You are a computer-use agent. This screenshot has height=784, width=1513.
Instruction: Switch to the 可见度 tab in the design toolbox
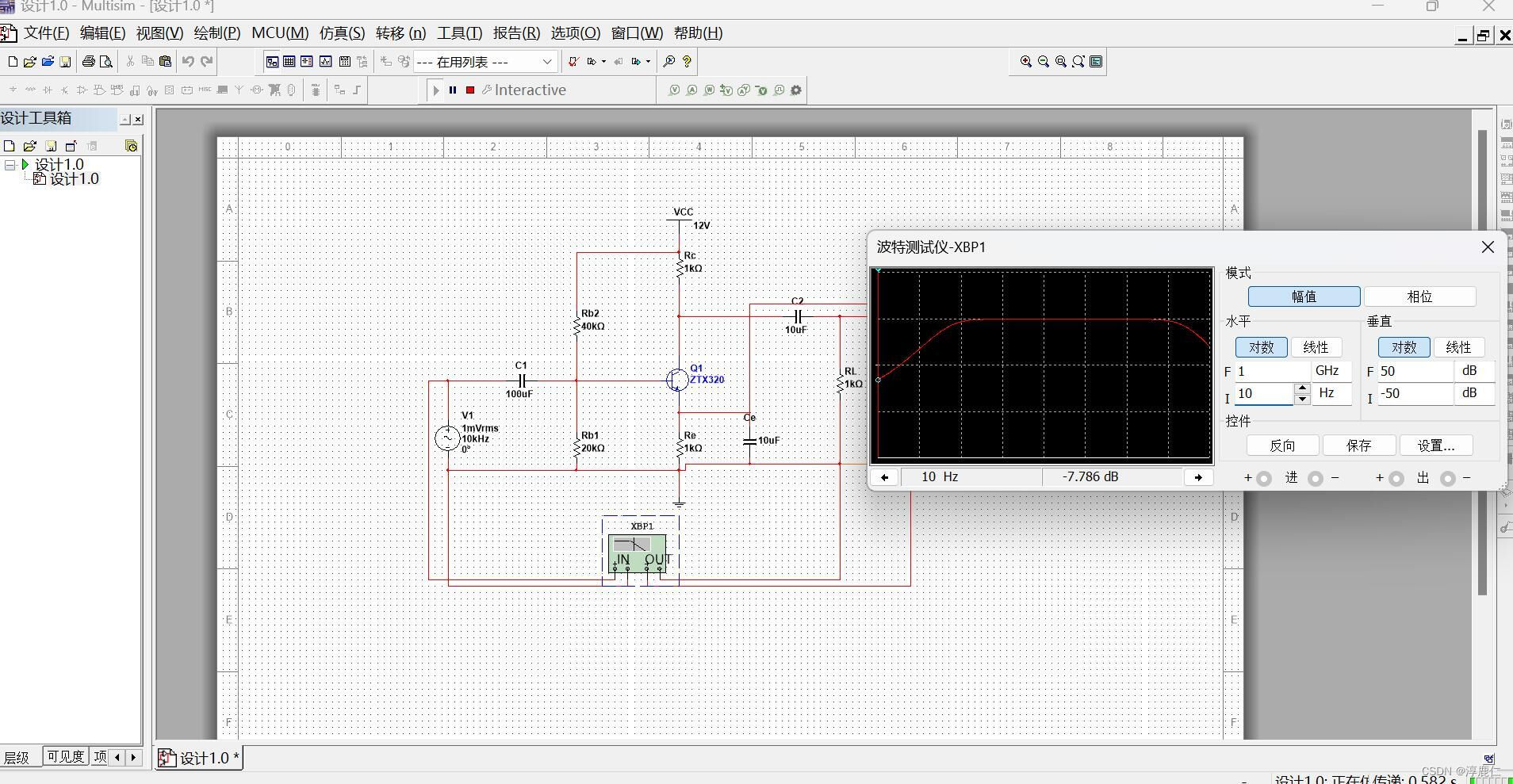pos(67,757)
